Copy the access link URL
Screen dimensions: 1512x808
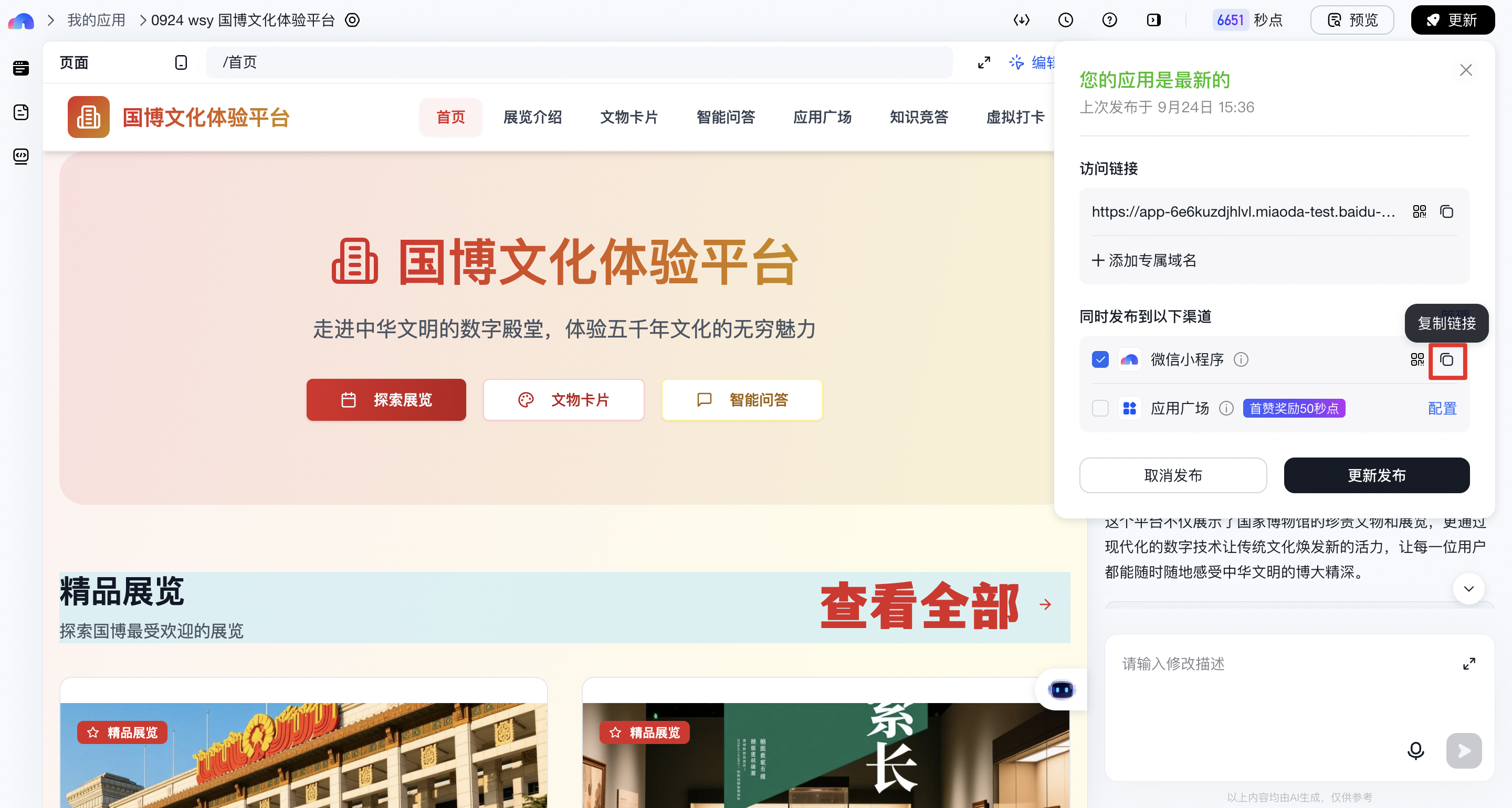coord(1446,212)
